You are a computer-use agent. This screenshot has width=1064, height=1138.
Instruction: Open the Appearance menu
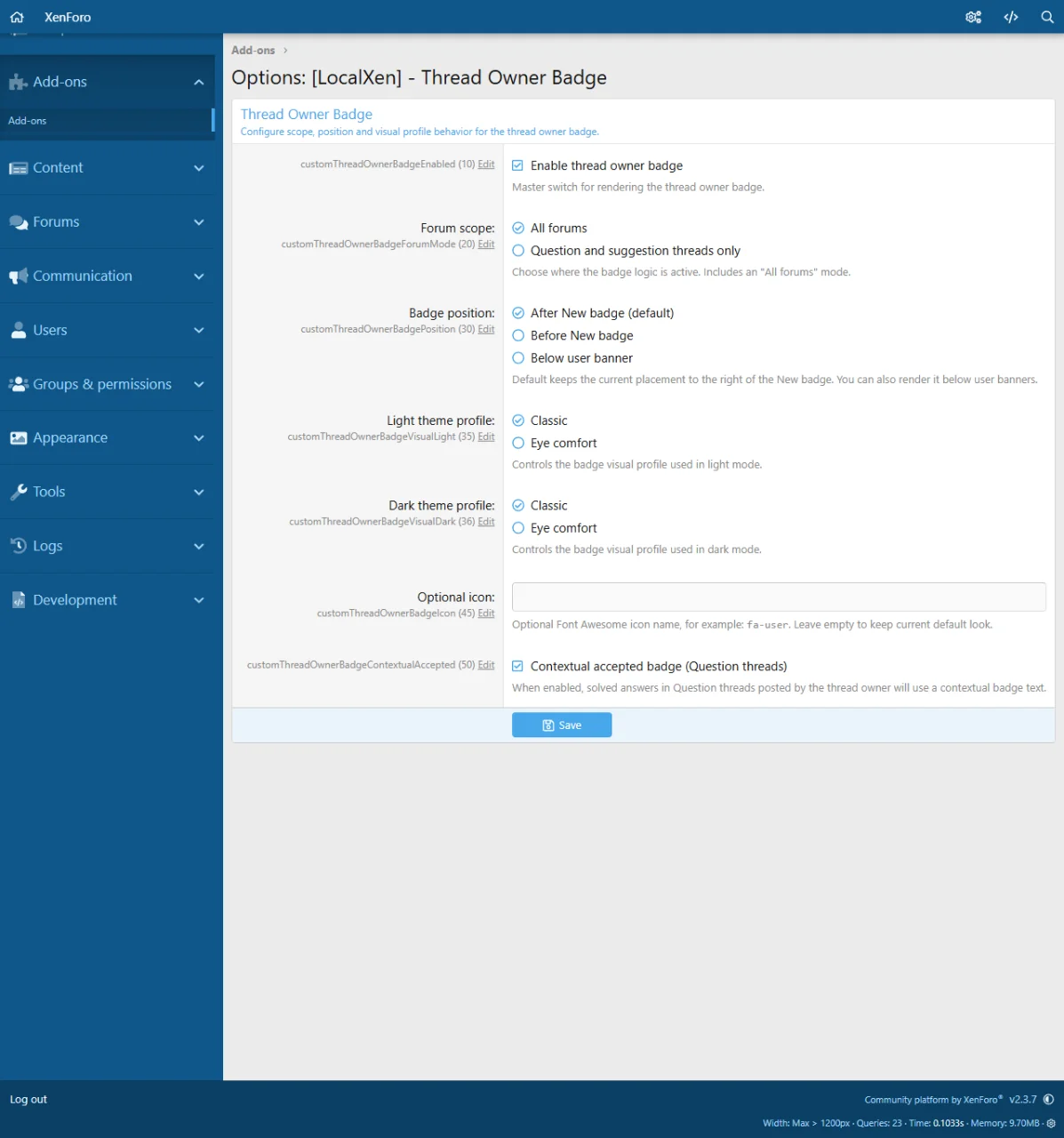pos(70,437)
